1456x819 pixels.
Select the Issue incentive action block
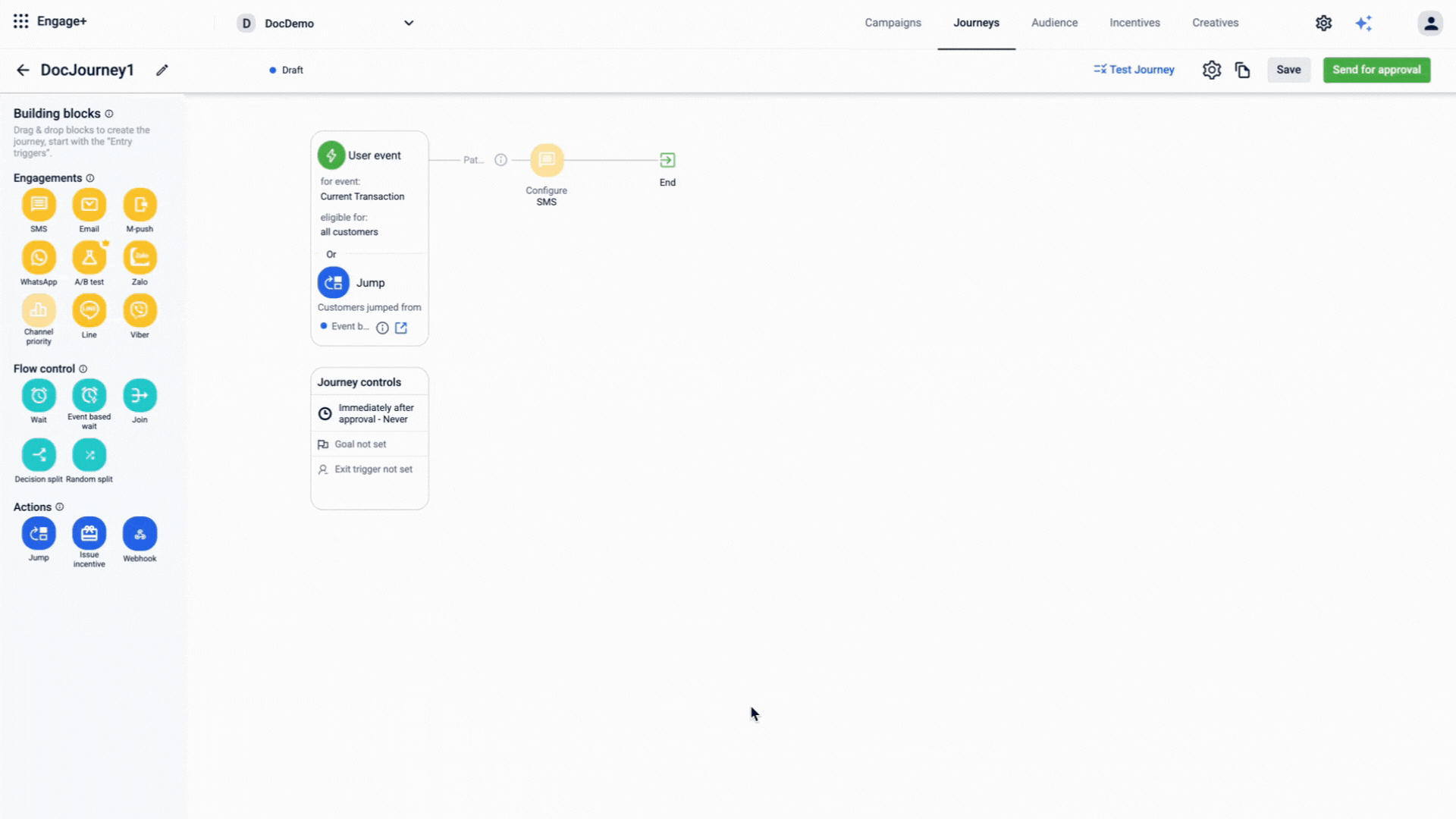[x=89, y=534]
